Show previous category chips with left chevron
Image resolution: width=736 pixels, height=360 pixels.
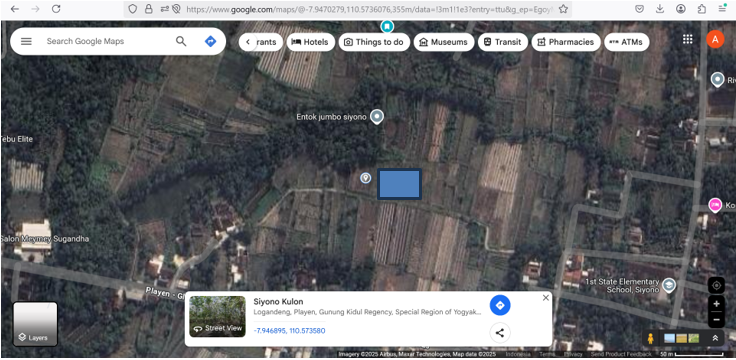coord(248,42)
